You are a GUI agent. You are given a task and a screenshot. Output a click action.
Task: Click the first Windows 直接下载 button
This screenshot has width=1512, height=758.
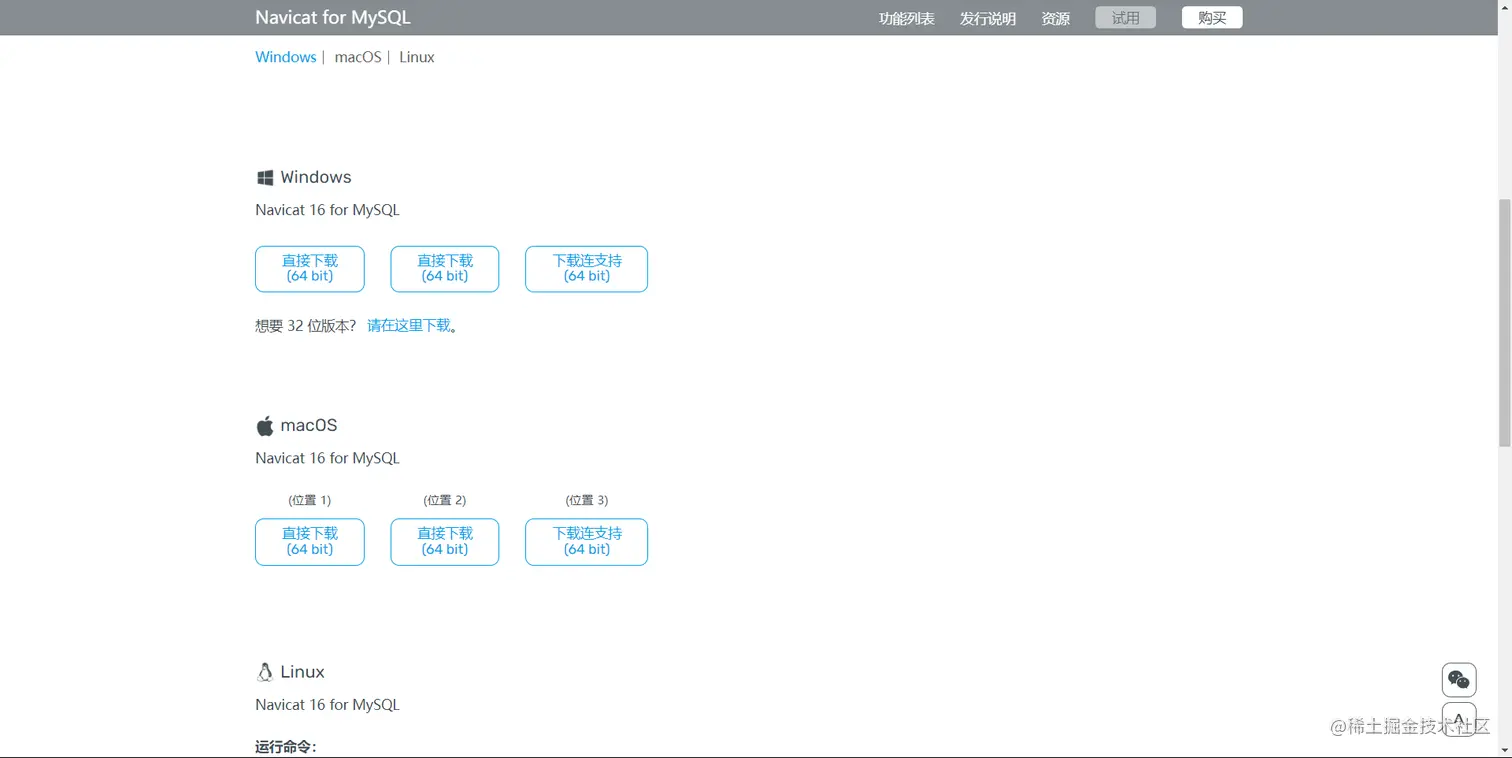[x=310, y=269]
